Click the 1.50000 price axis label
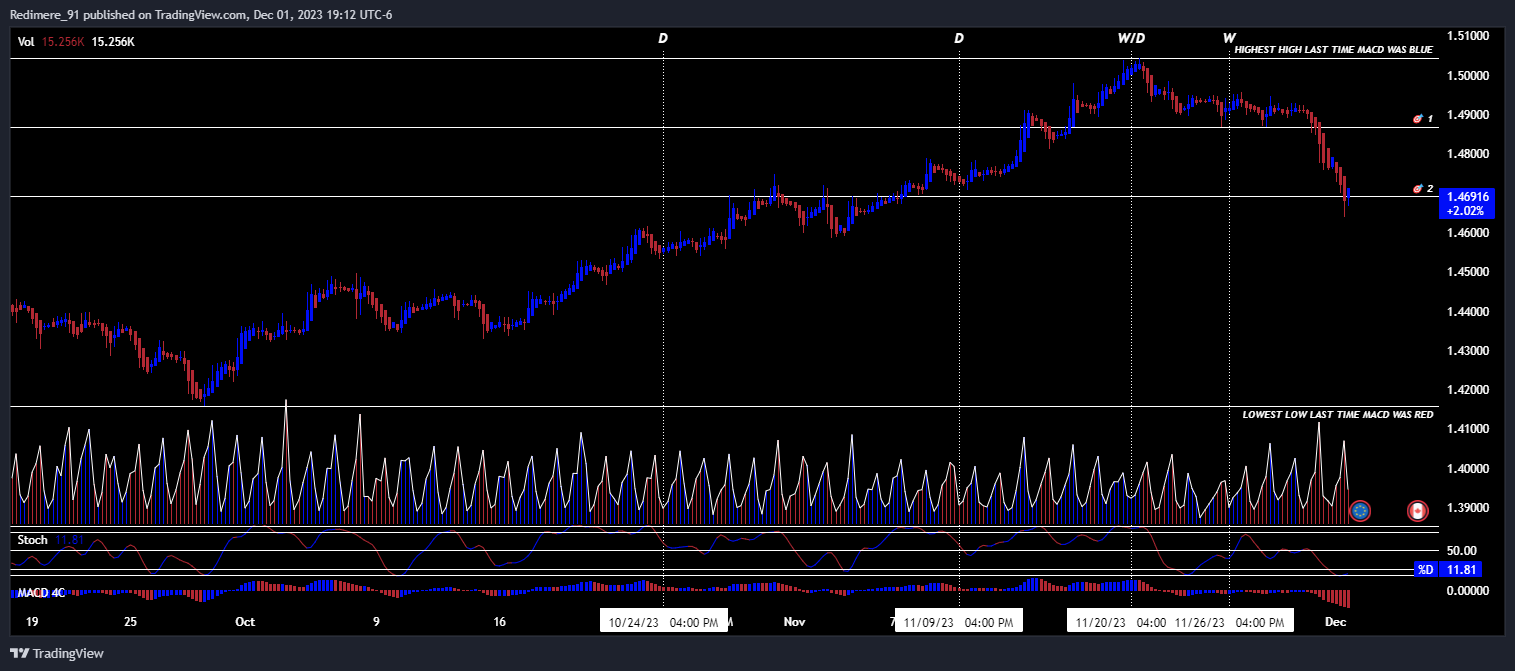The height and width of the screenshot is (671, 1515). click(x=1468, y=76)
